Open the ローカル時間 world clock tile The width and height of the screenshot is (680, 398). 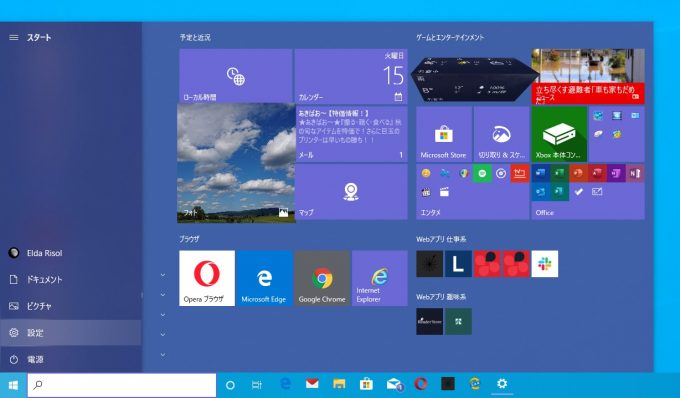coord(235,76)
